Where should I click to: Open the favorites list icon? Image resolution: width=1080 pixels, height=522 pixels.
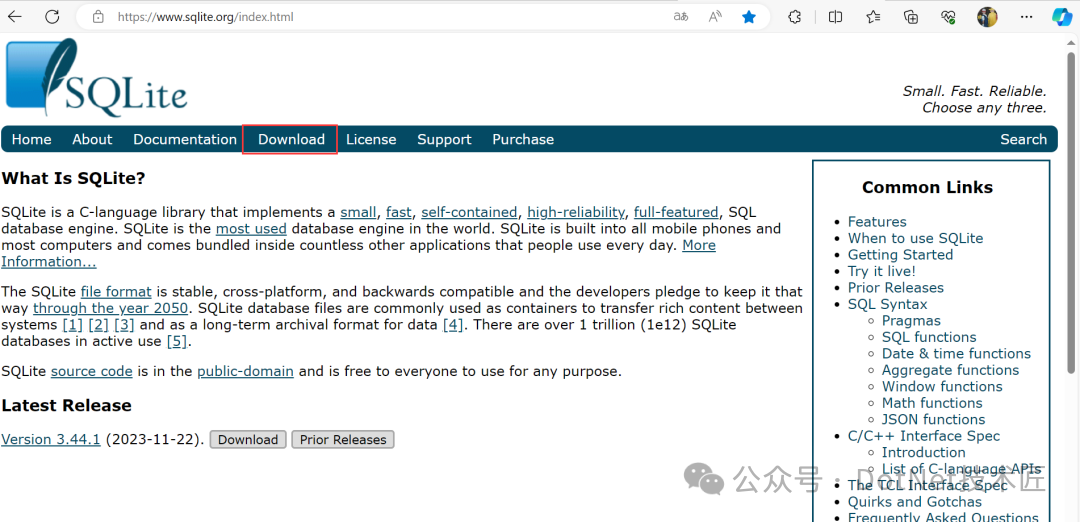[x=873, y=17]
